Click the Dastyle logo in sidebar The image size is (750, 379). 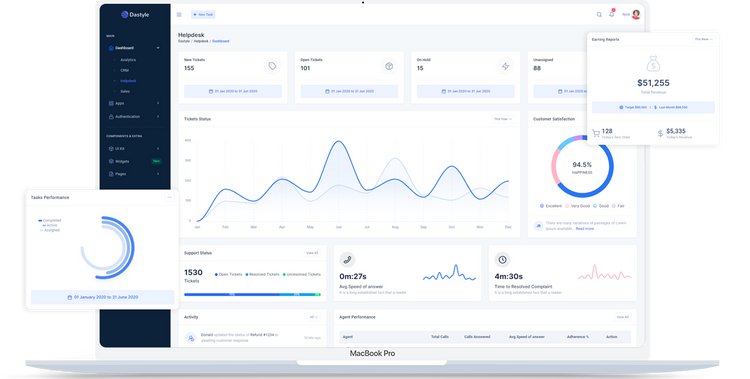[x=135, y=15]
